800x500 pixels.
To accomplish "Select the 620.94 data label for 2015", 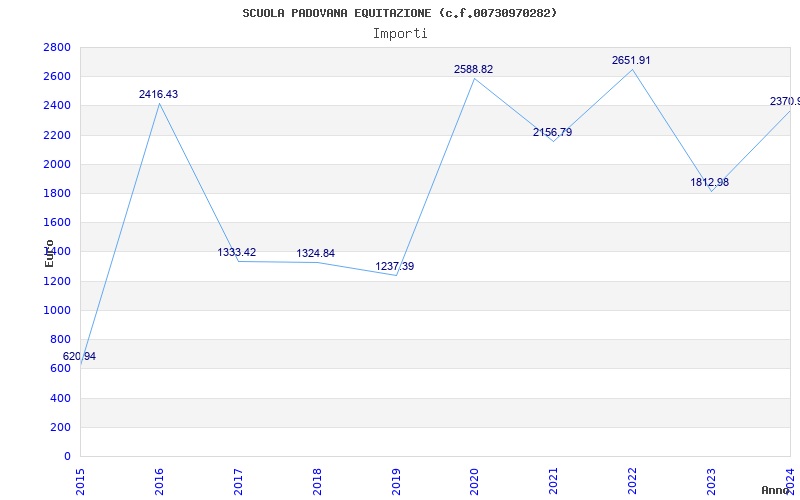I will pos(79,356).
